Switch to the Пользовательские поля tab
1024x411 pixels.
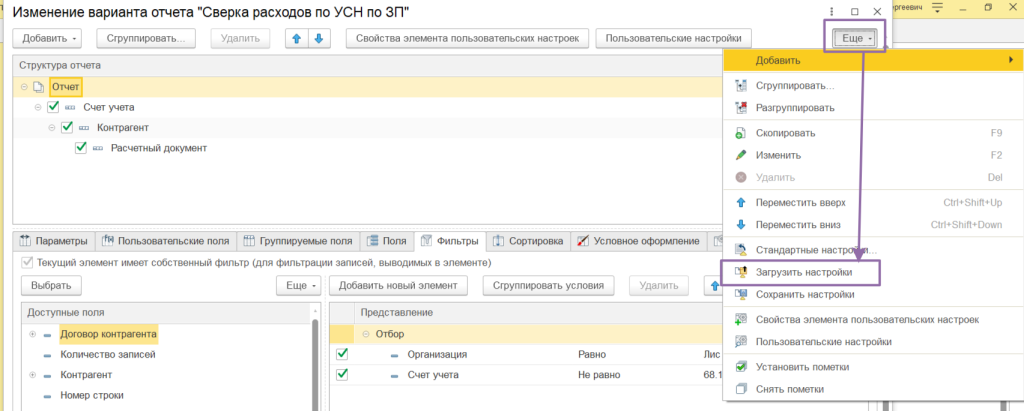coord(166,241)
